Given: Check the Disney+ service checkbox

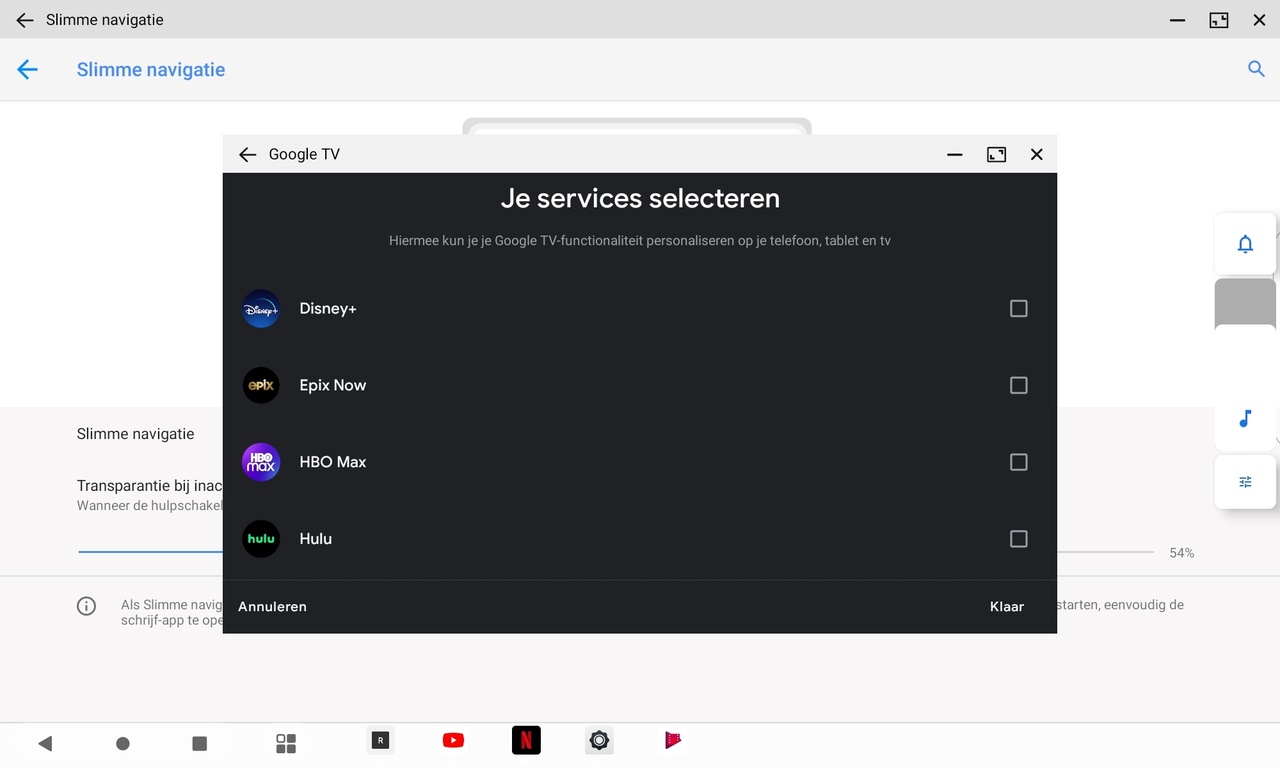Looking at the screenshot, I should [1018, 309].
